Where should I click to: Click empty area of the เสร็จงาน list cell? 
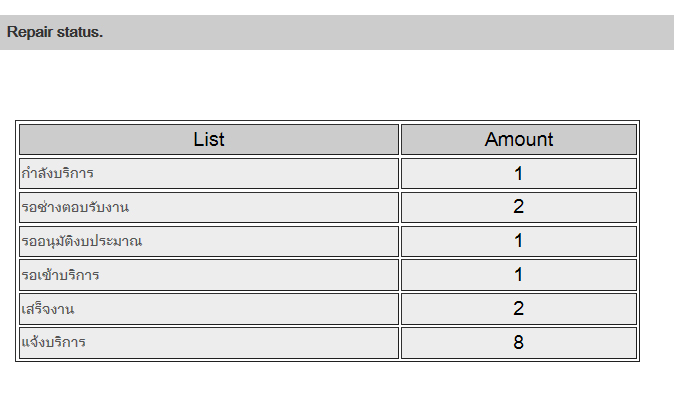point(236,309)
